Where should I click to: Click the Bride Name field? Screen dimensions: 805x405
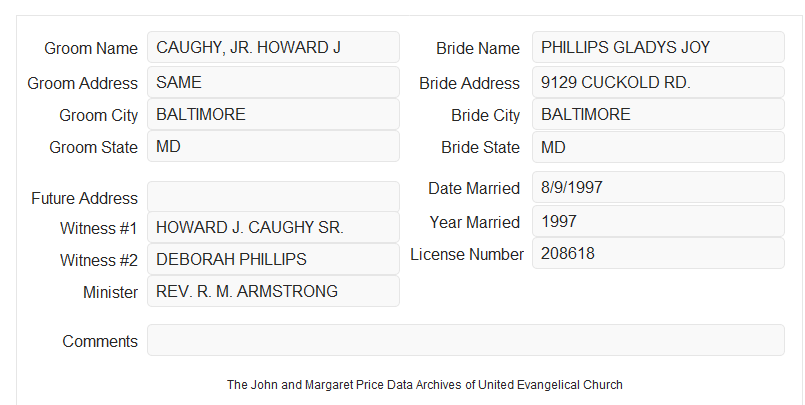658,47
